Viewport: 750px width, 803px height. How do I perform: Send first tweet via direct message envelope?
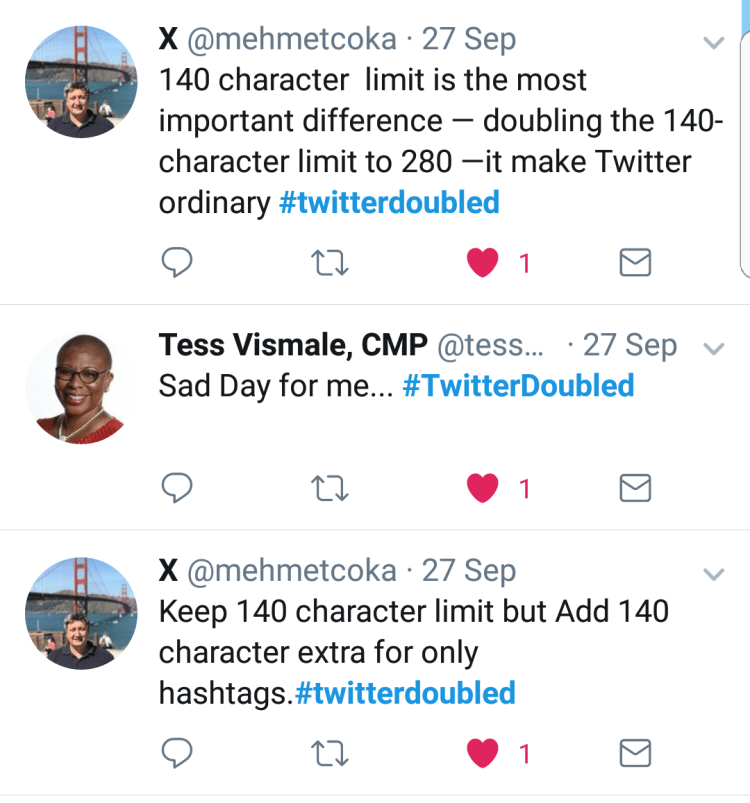click(636, 263)
